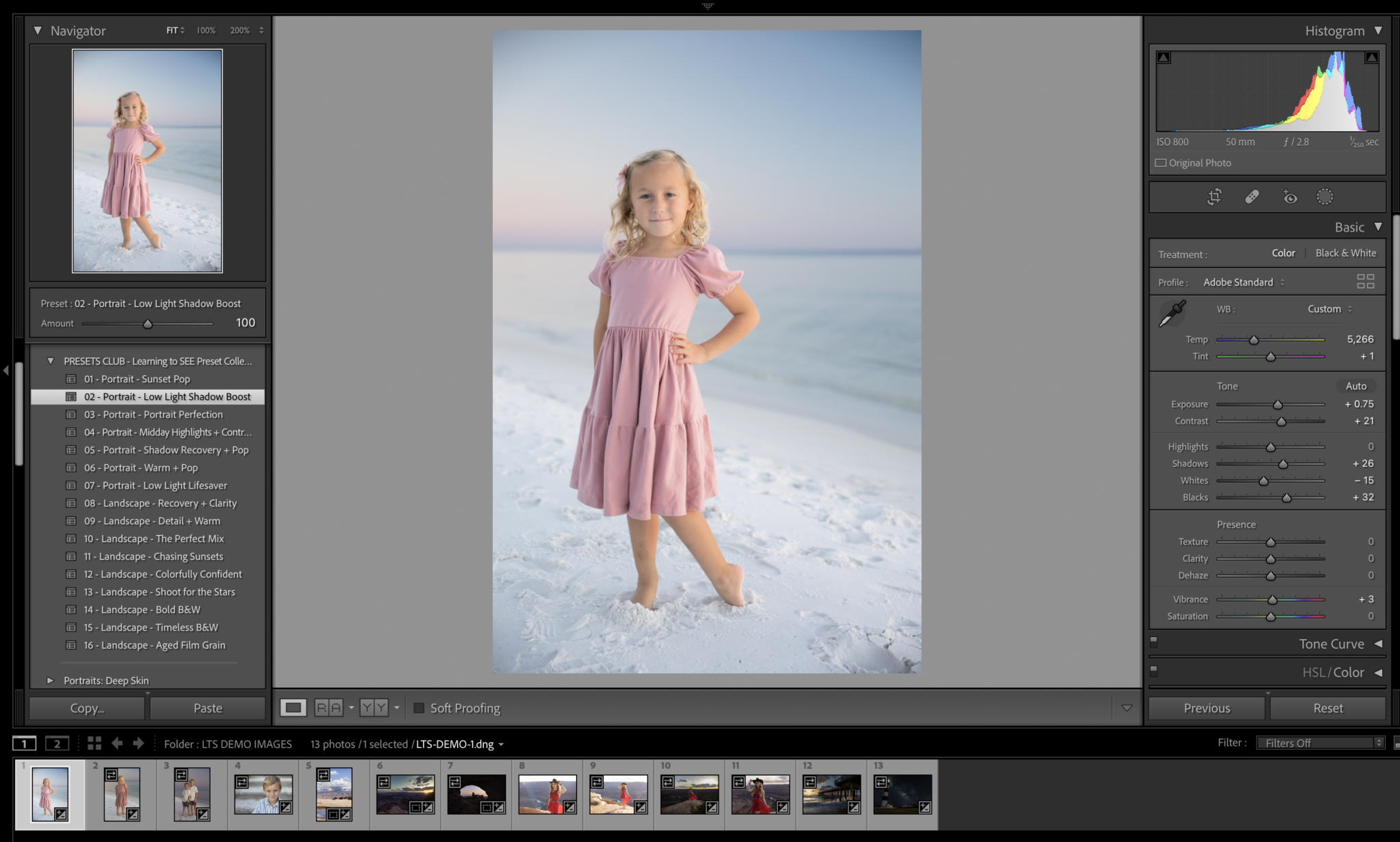Switch Treatment to Black & White

point(1345,253)
